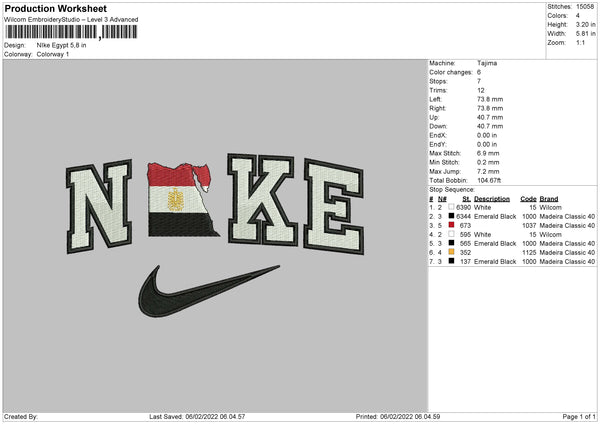Click the black swatch with 565 stitches

pos(451,243)
